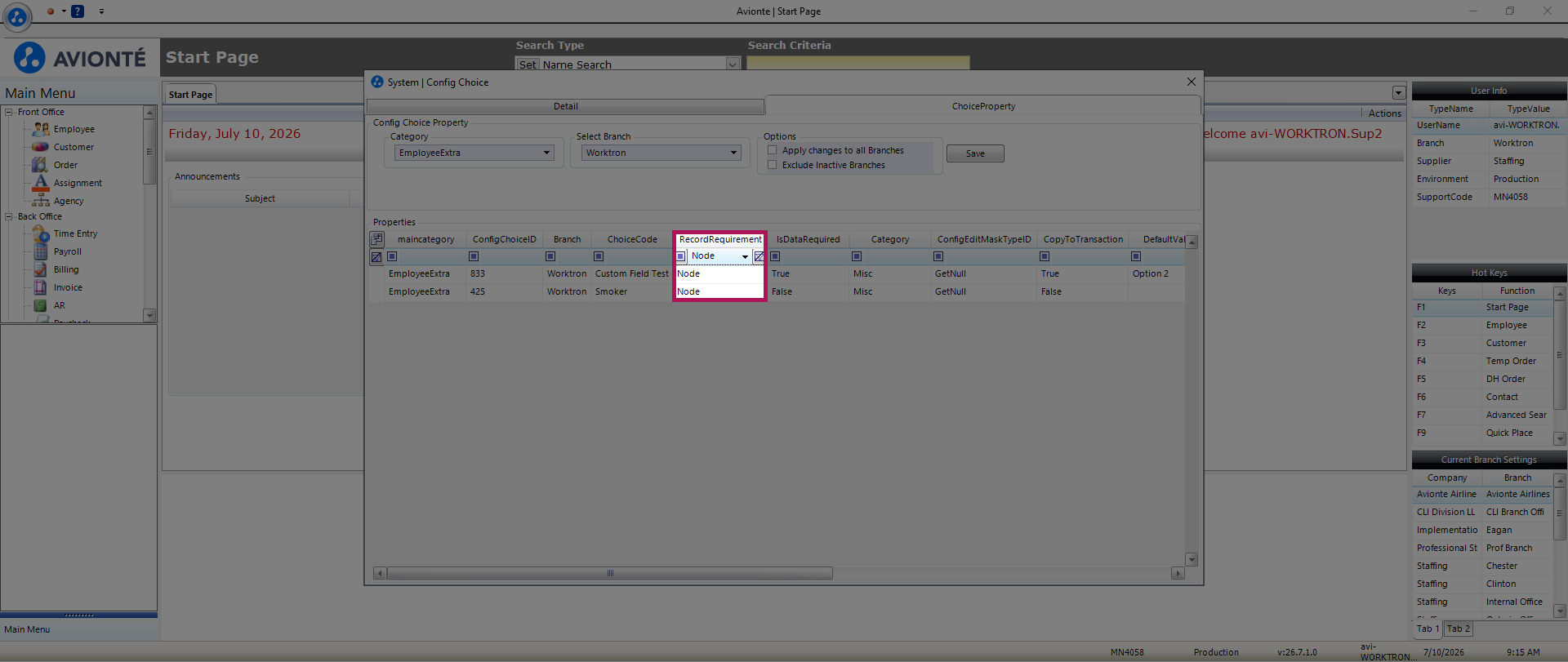Image resolution: width=1568 pixels, height=662 pixels.
Task: Close the Config Choice dialog
Action: click(1192, 82)
